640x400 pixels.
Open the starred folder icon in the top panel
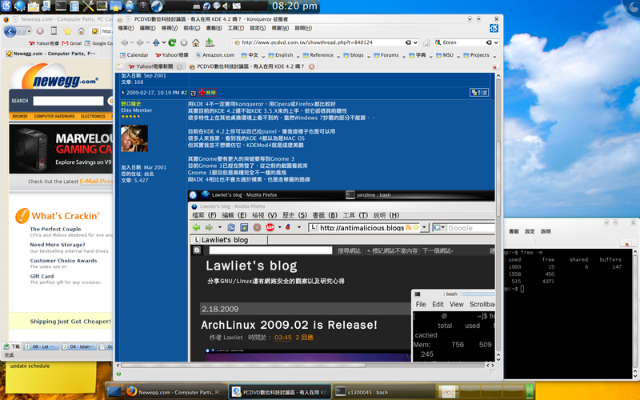coord(116,6)
